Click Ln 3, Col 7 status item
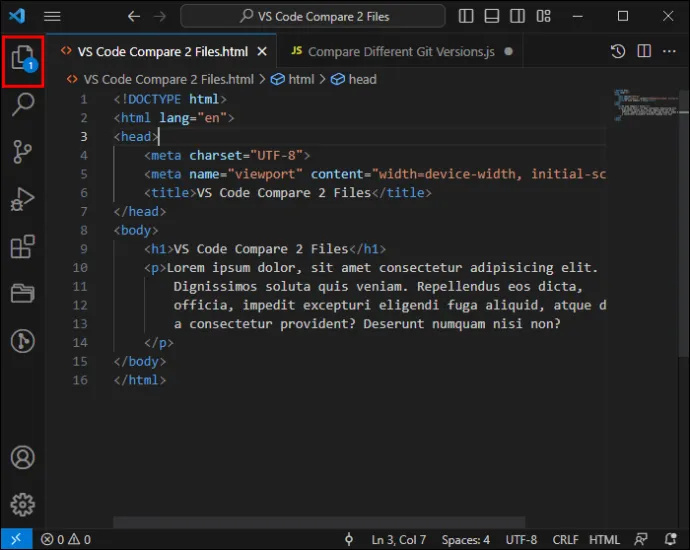This screenshot has width=690, height=550. [398, 539]
